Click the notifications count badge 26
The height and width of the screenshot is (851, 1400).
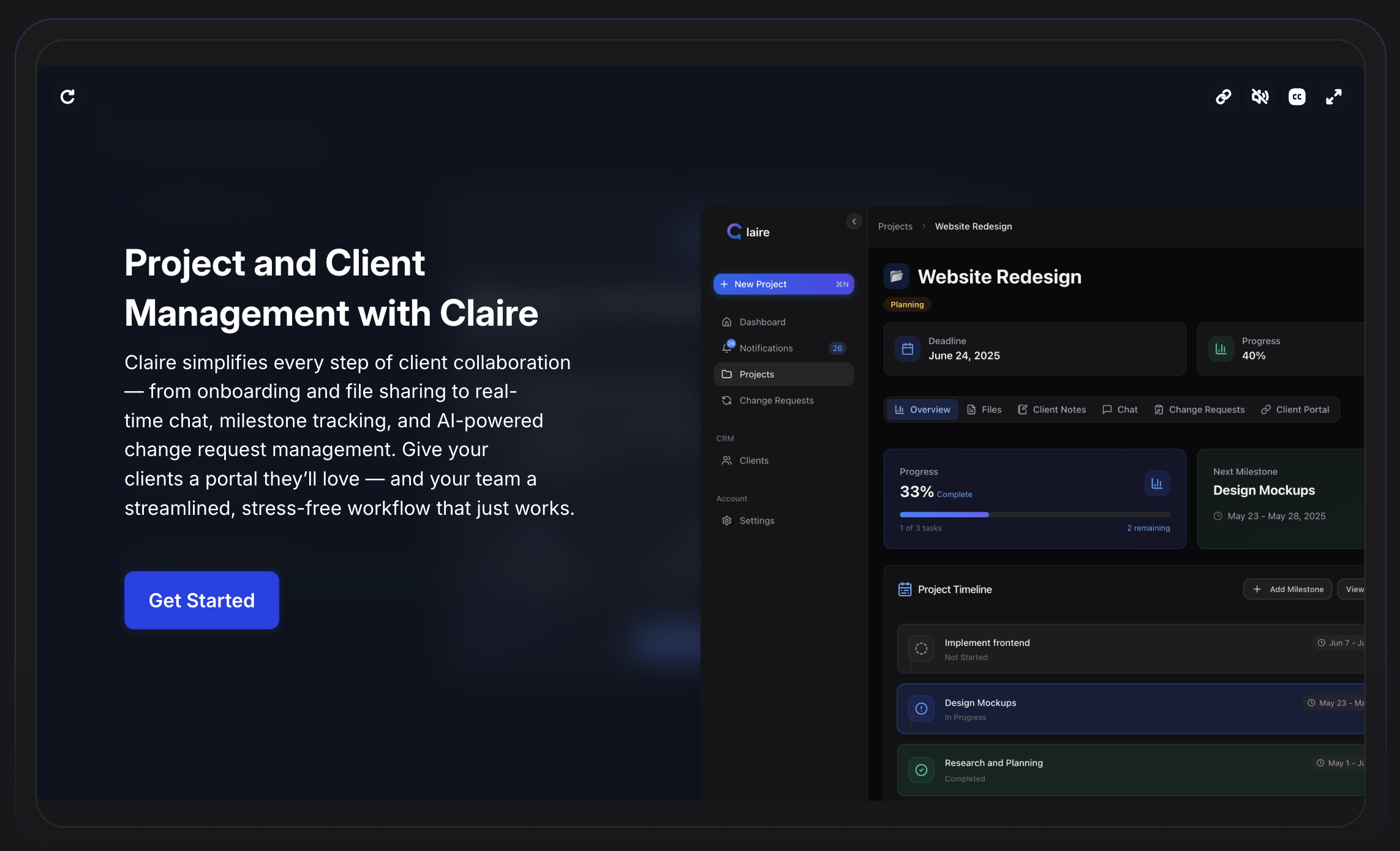(837, 348)
